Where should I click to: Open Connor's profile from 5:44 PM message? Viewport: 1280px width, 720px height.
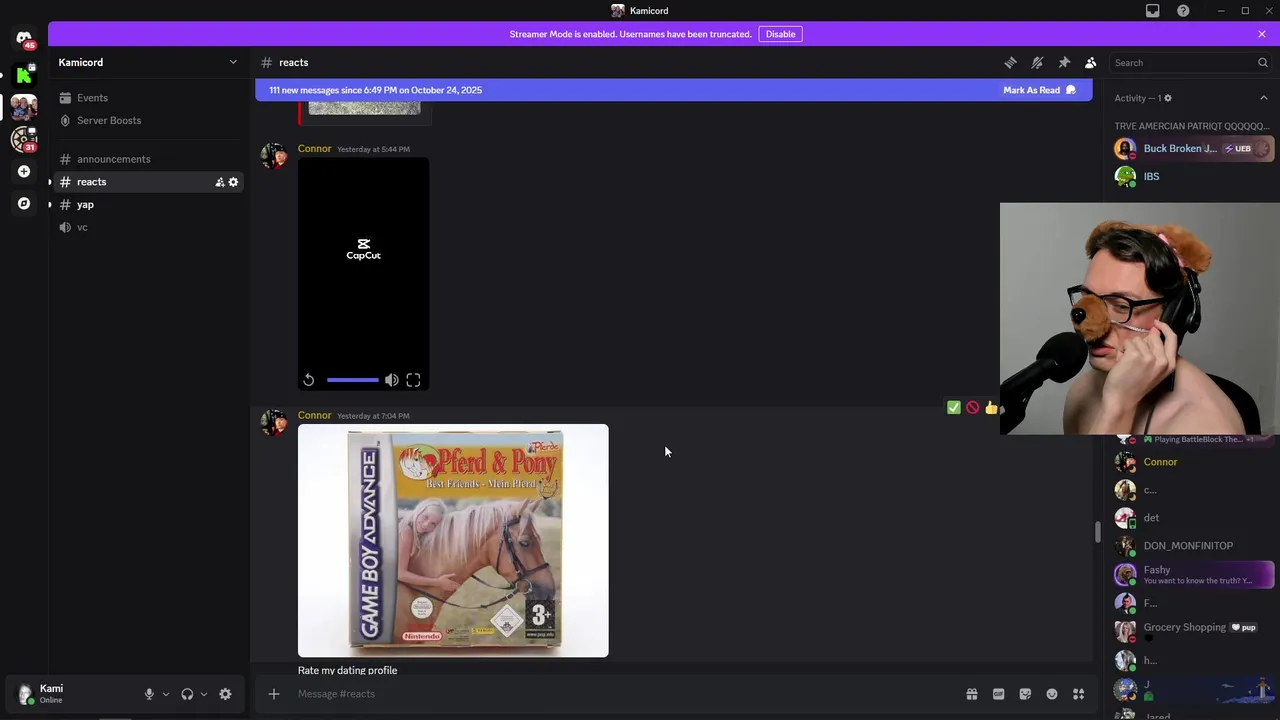[x=314, y=148]
